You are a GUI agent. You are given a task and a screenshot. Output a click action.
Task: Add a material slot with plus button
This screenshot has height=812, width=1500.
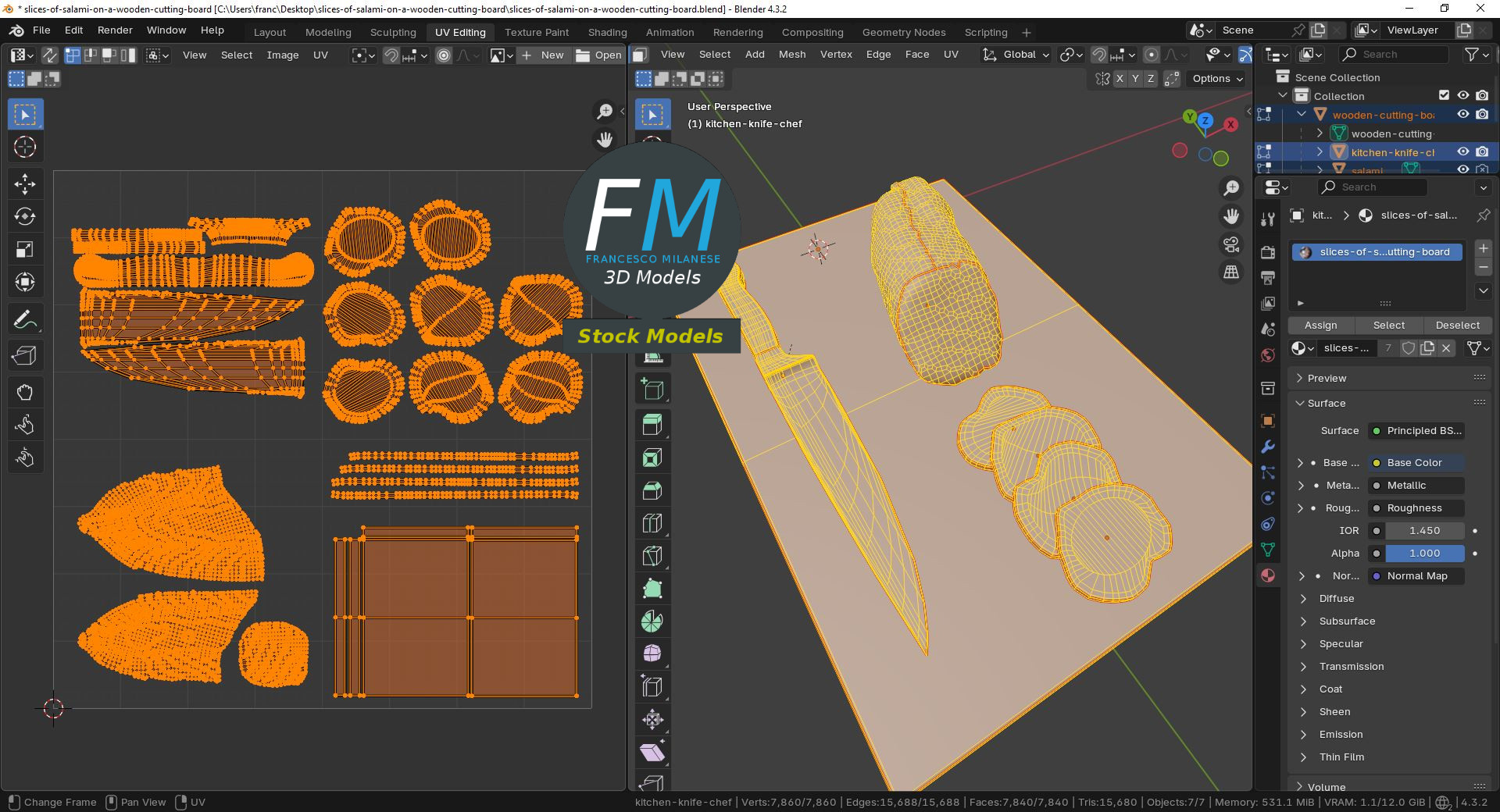1483,248
